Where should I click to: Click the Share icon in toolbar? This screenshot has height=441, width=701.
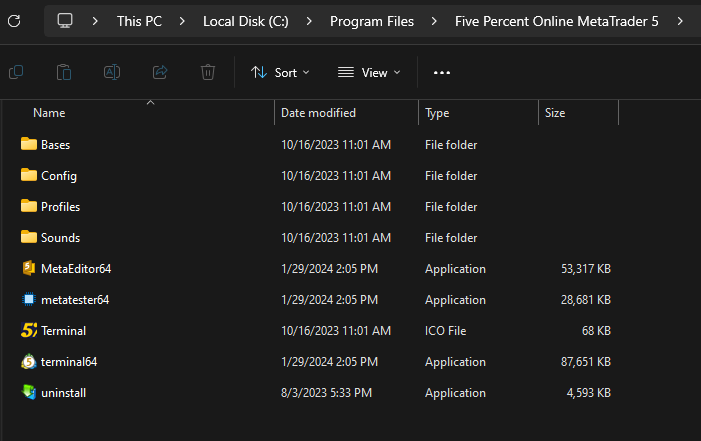[x=160, y=72]
